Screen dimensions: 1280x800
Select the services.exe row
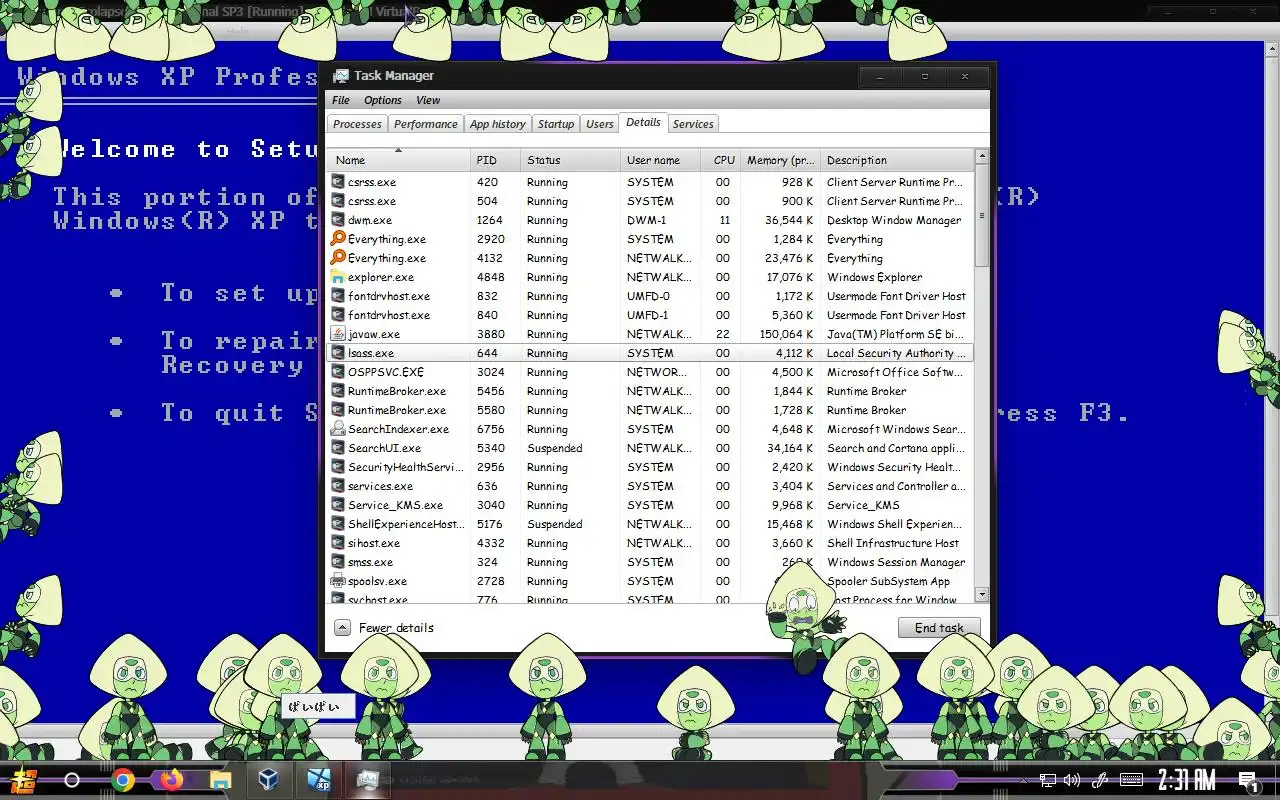pos(650,486)
